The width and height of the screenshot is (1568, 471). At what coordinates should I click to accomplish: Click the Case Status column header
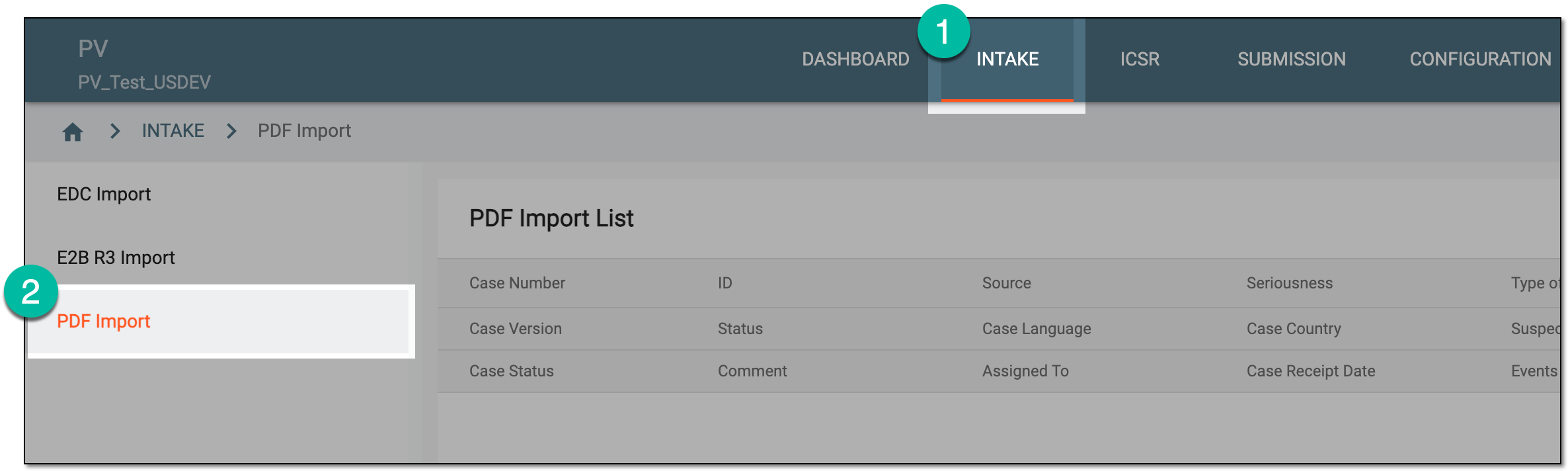[511, 371]
